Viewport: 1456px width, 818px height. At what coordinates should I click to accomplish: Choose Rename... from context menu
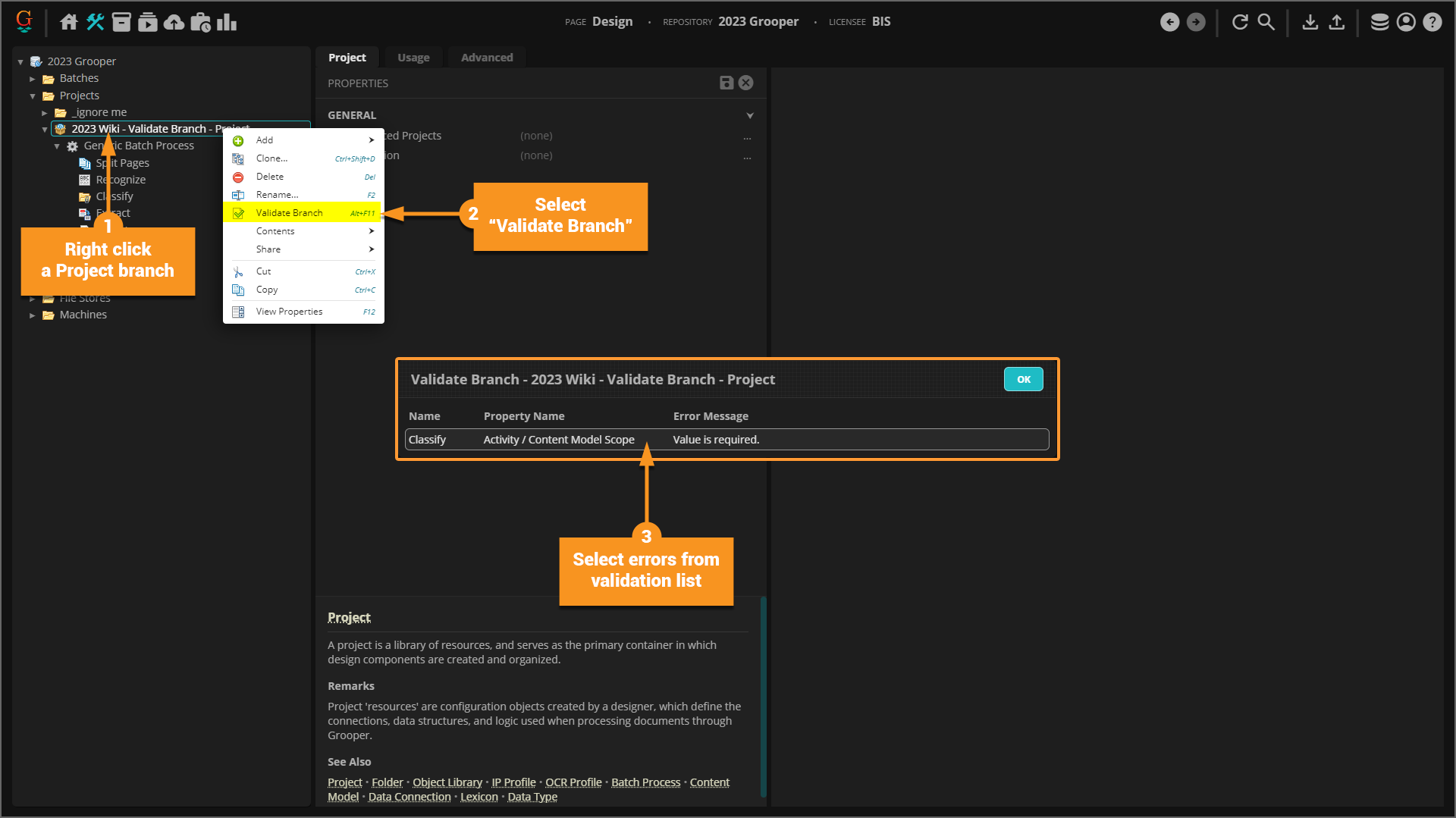[303, 195]
